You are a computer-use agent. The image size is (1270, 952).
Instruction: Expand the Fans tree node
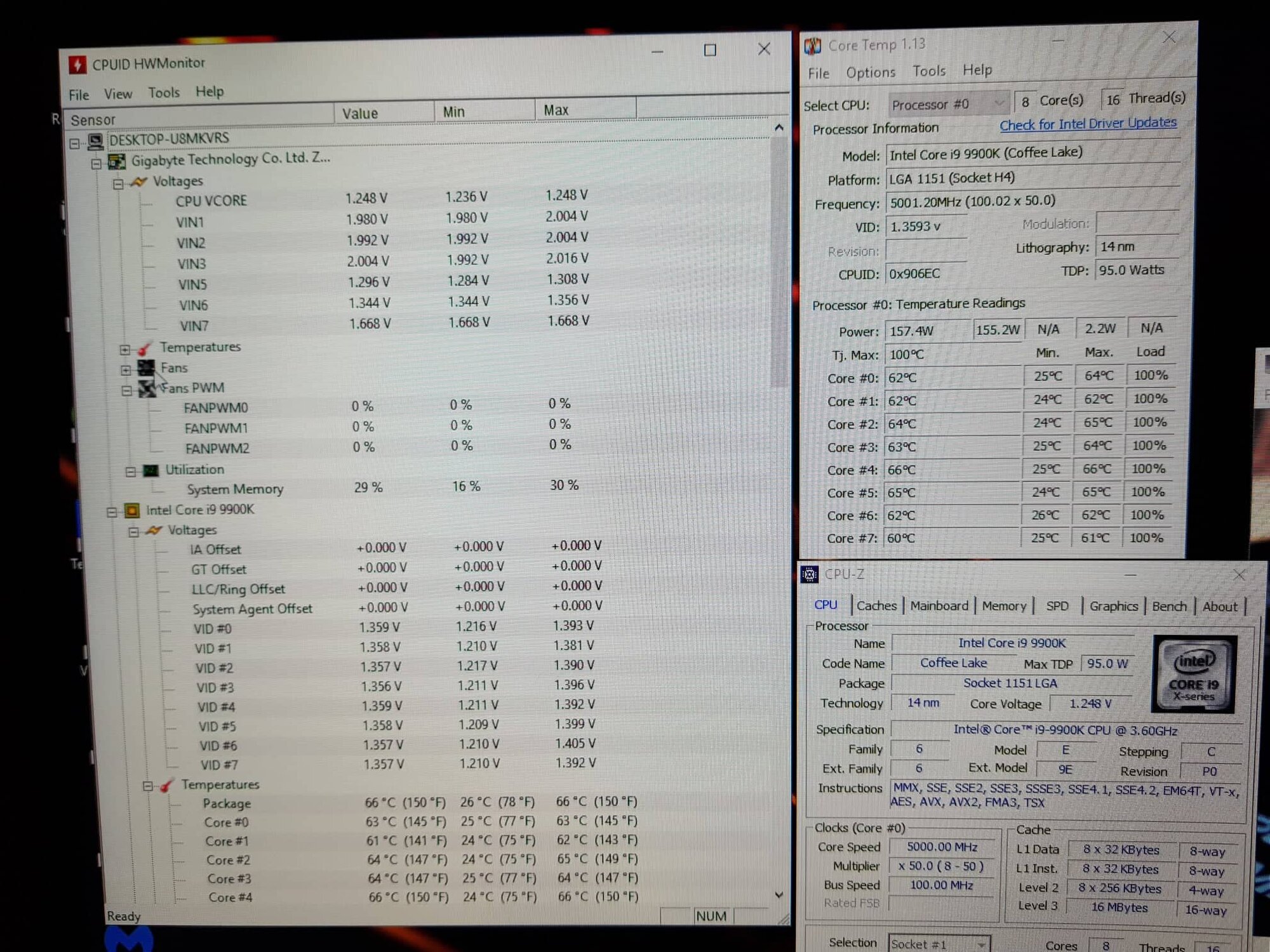pos(126,370)
